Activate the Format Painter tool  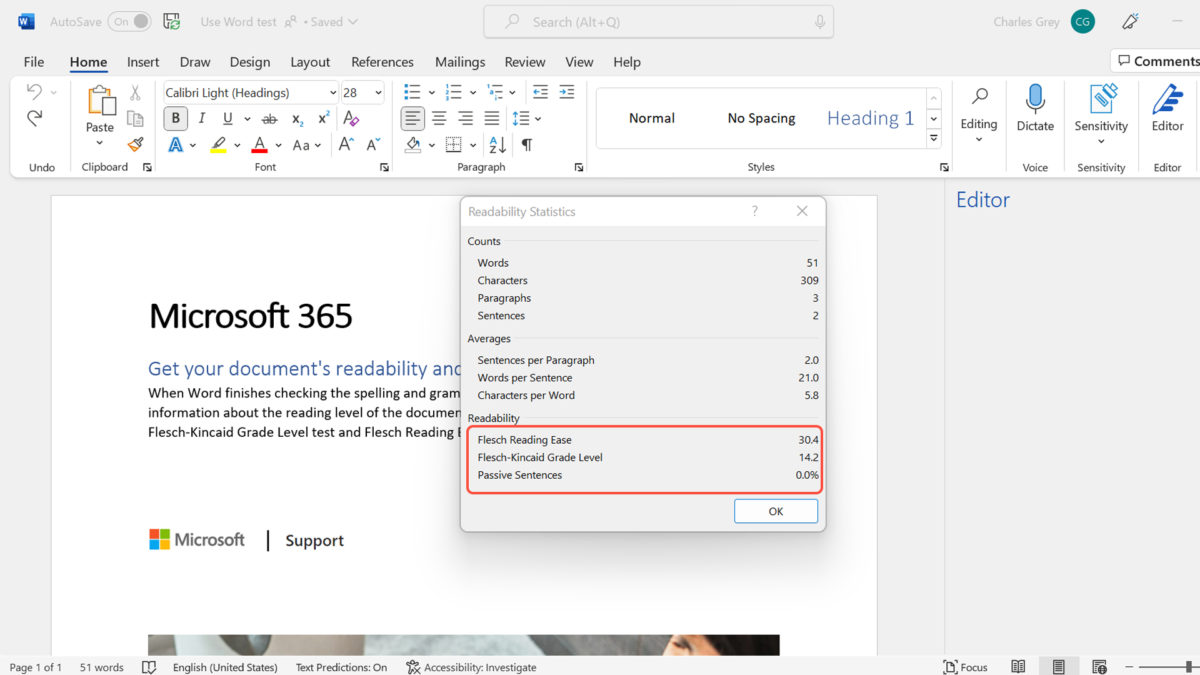(x=135, y=143)
